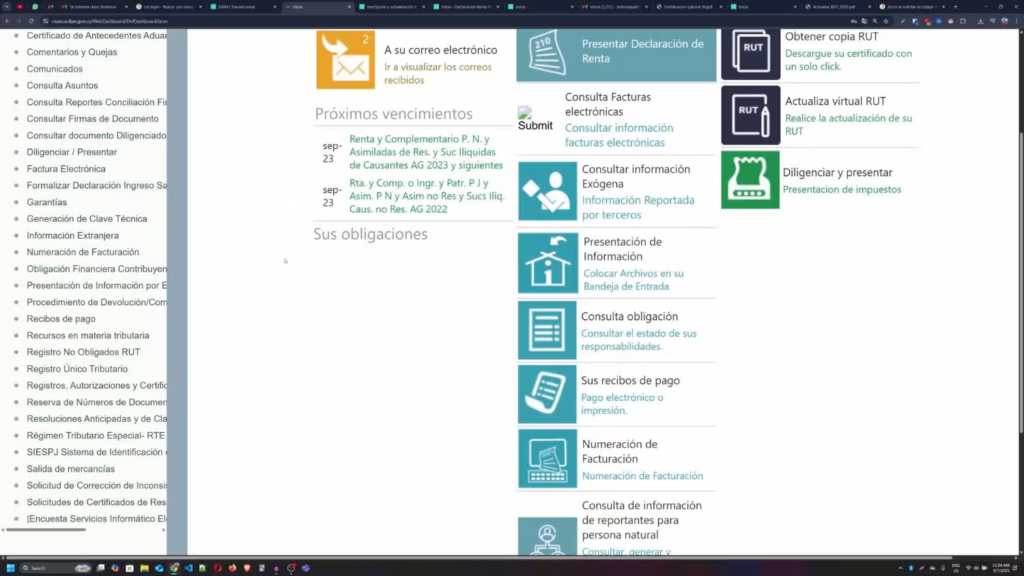Screen dimensions: 1024x576
Task: Click the Numeración de Facturación keyboard icon
Action: tap(547, 458)
